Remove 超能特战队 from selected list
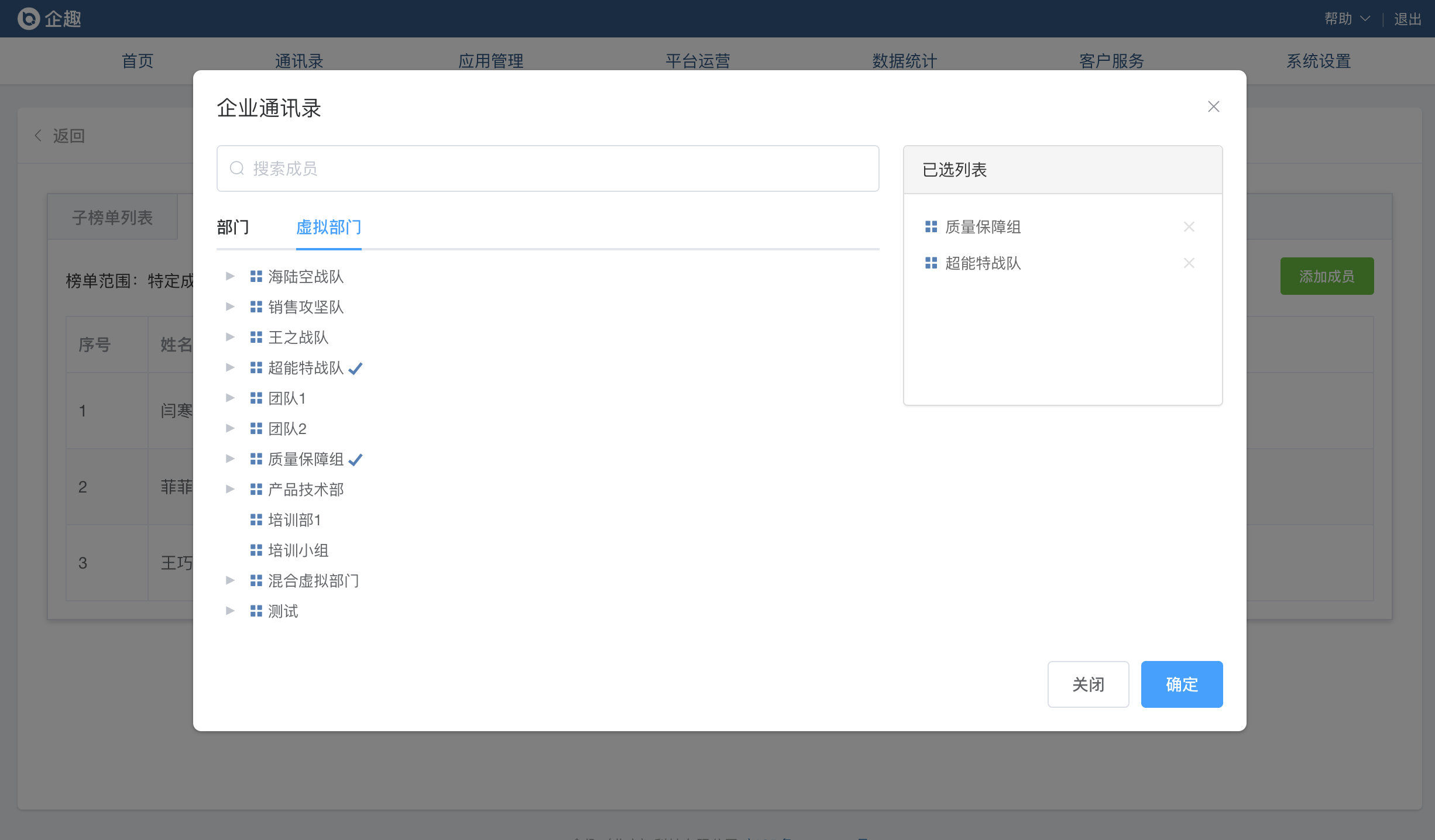This screenshot has width=1435, height=840. point(1189,263)
